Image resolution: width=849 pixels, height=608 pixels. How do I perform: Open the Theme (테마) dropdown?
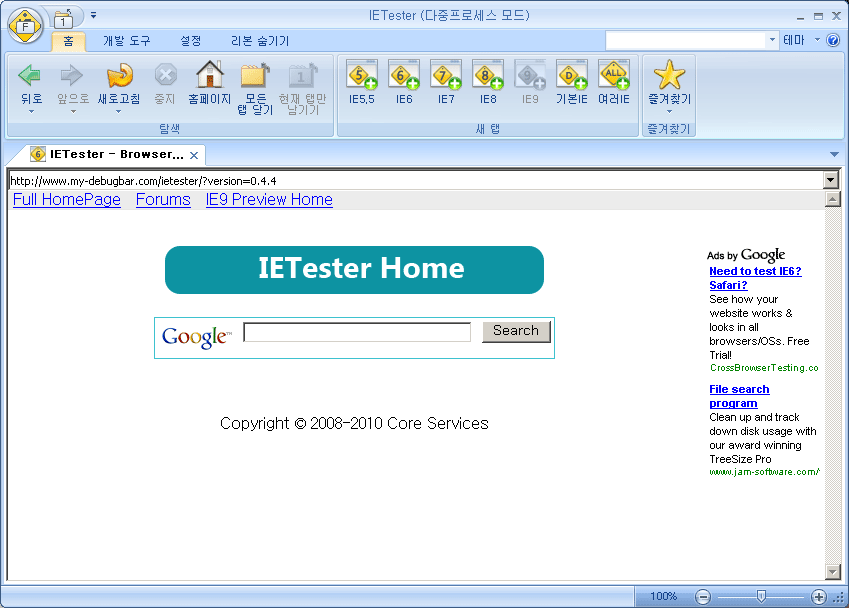click(x=800, y=40)
